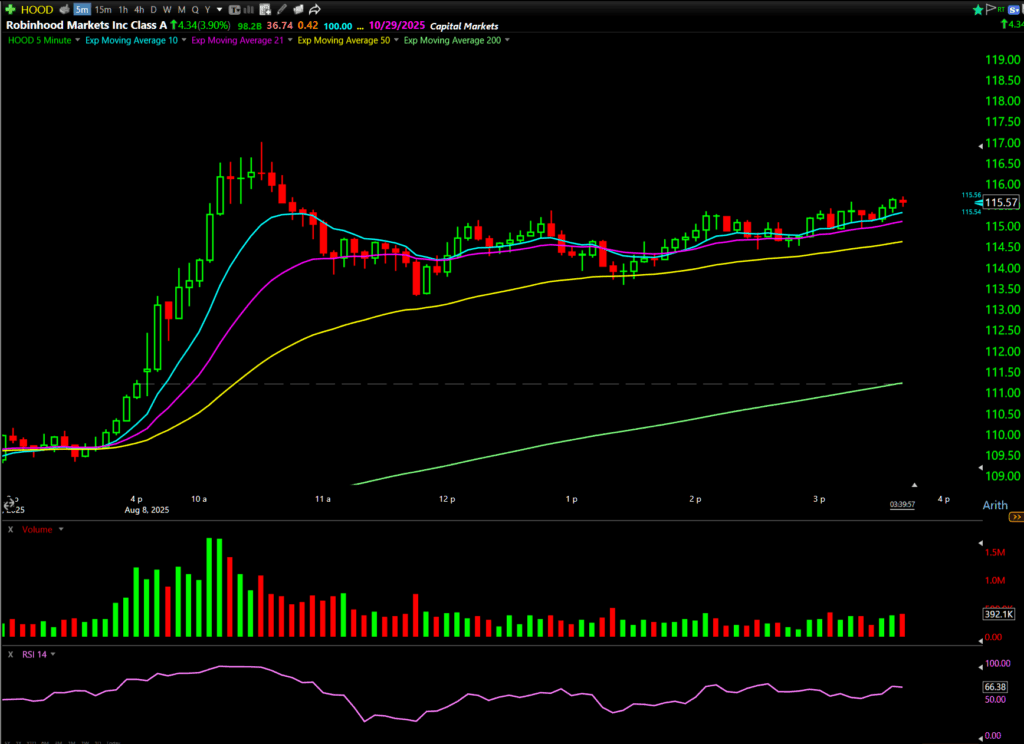Click the bar chart type icon
Image resolution: width=1024 pixels, height=744 pixels.
point(249,10)
